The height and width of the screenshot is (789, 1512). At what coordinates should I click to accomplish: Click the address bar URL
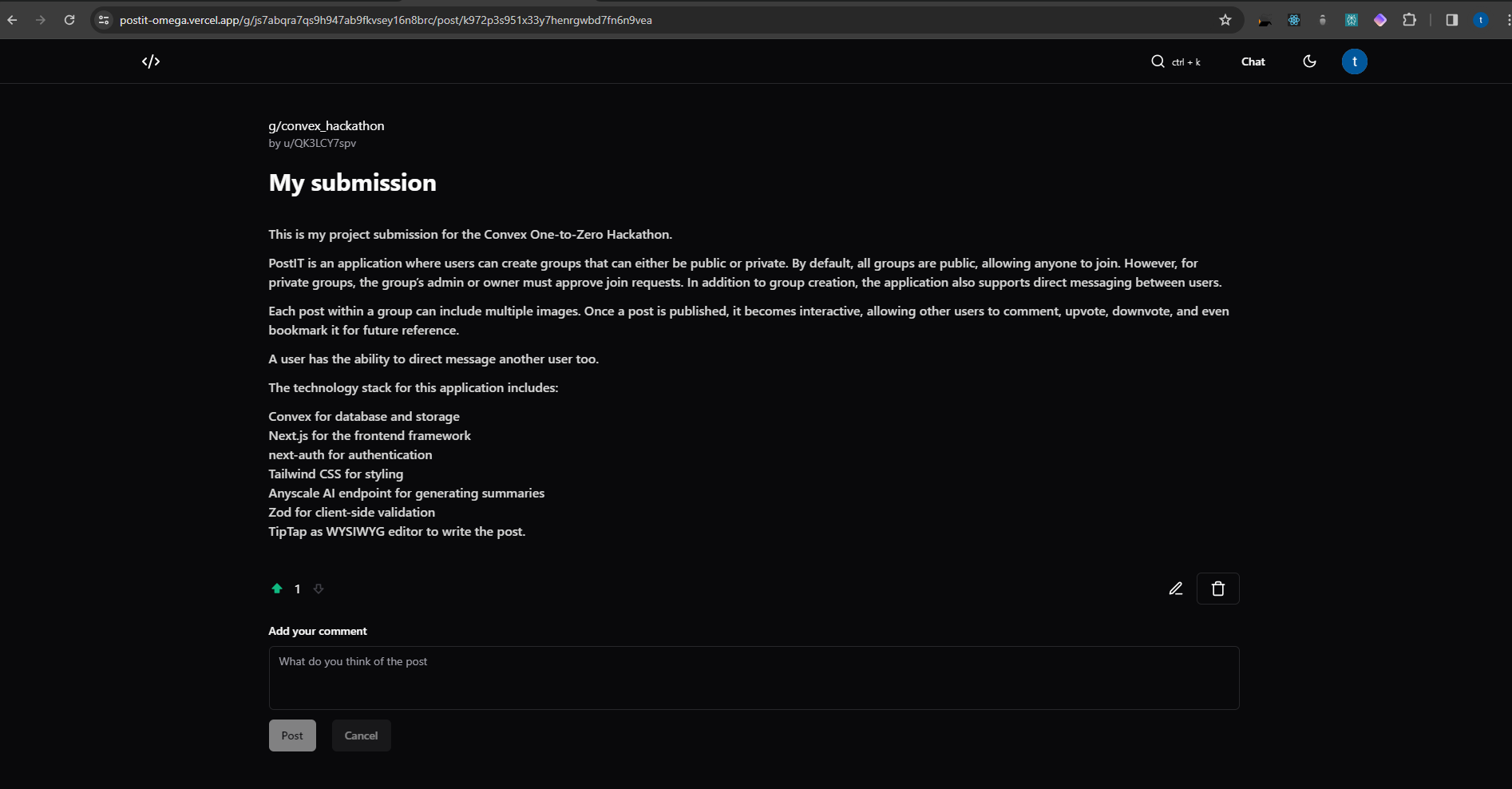coord(386,20)
